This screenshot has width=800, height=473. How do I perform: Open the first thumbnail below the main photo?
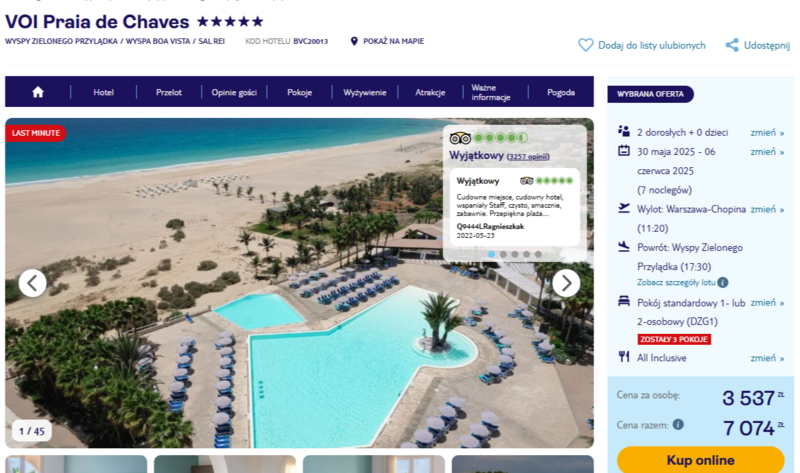pyautogui.click(x=76, y=464)
